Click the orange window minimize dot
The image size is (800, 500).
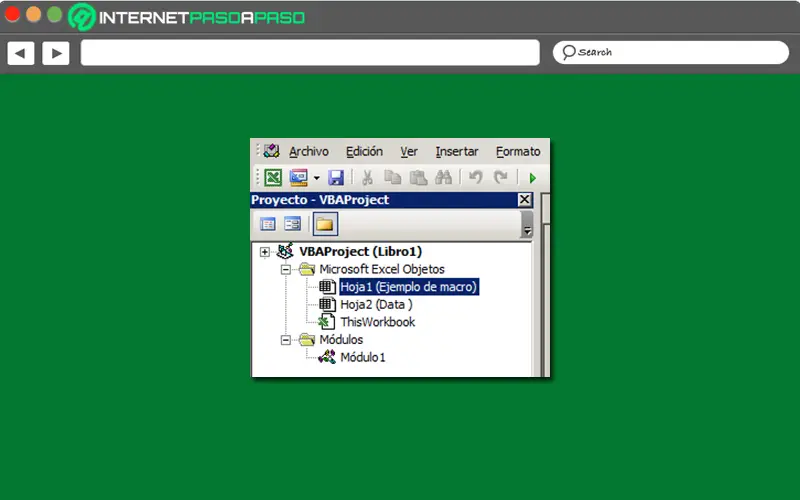coord(34,14)
